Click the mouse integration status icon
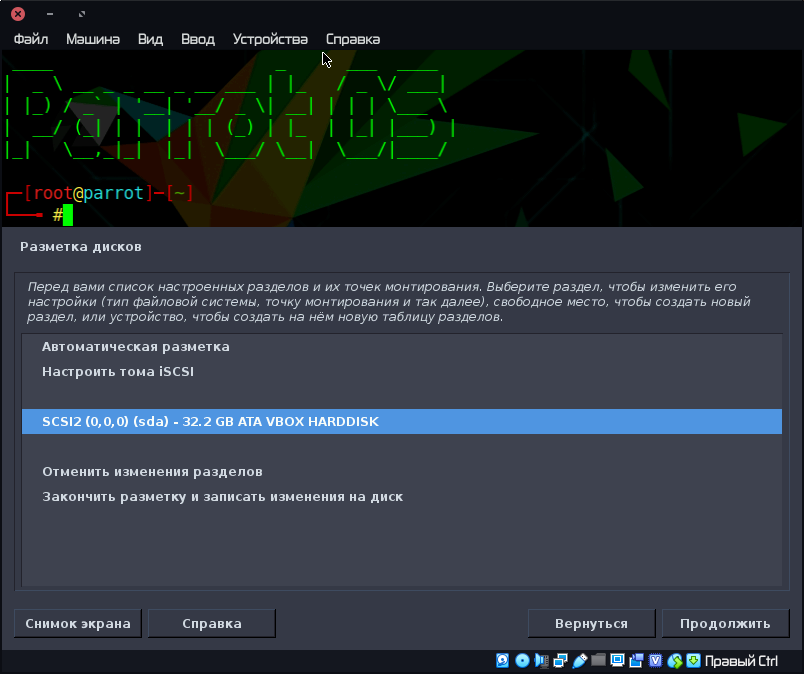The image size is (804, 674). [x=675, y=661]
